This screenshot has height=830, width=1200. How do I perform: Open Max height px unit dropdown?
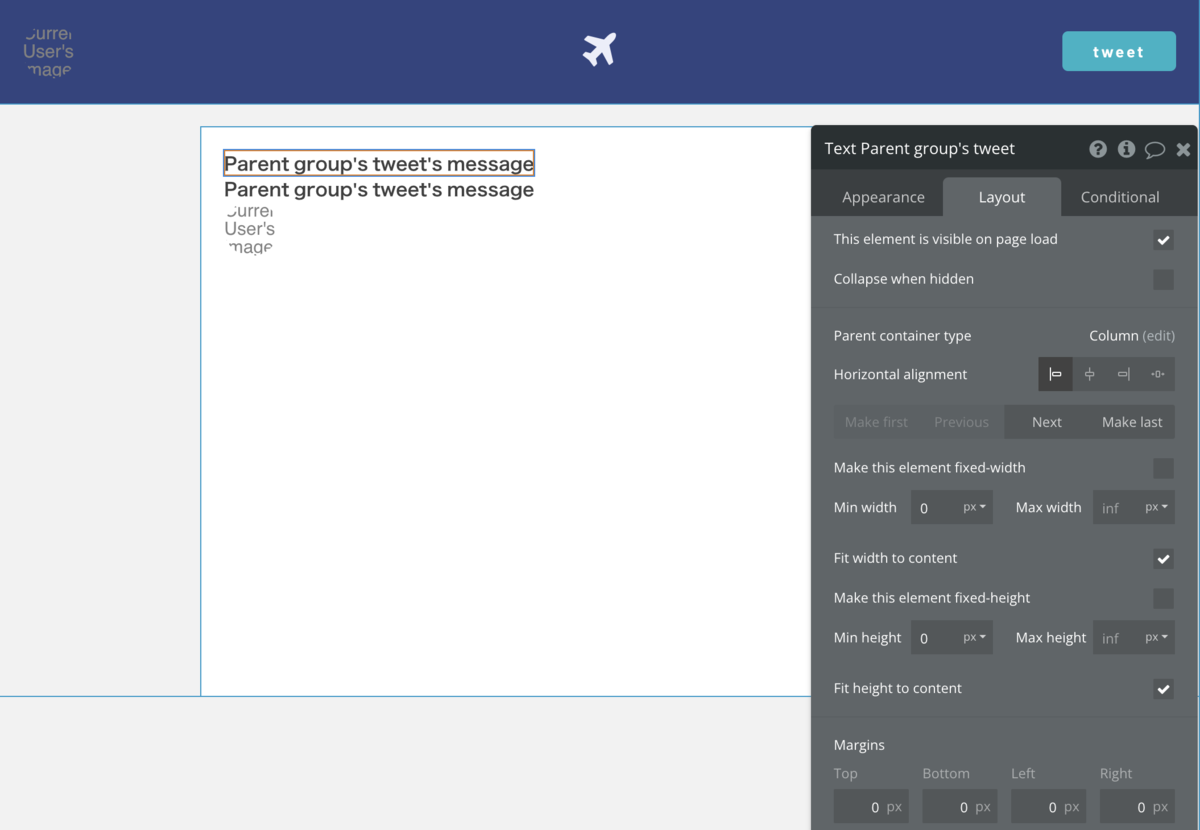click(x=1157, y=638)
